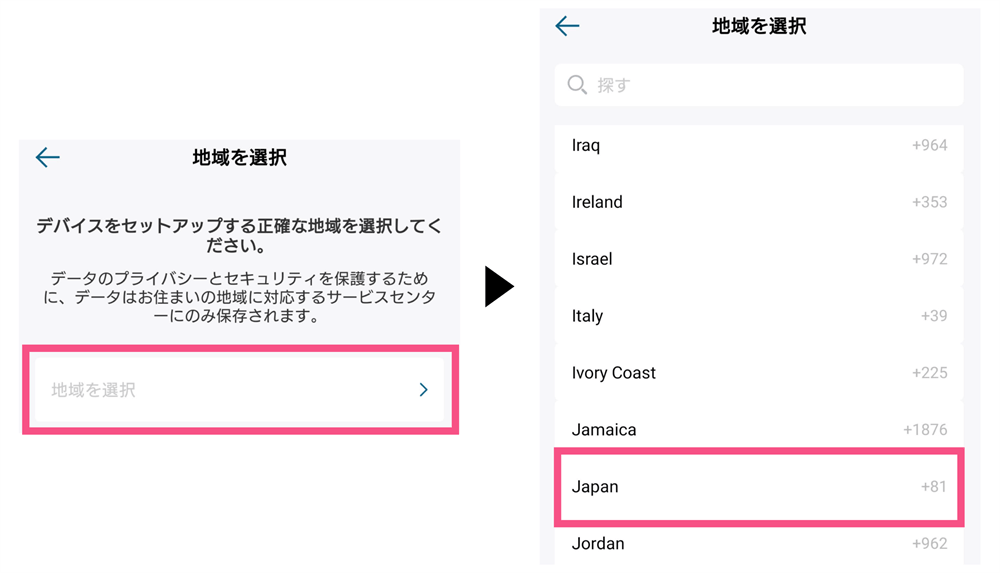Click the +964 code beside Iraq
The height and width of the screenshot is (573, 1000).
(929, 145)
